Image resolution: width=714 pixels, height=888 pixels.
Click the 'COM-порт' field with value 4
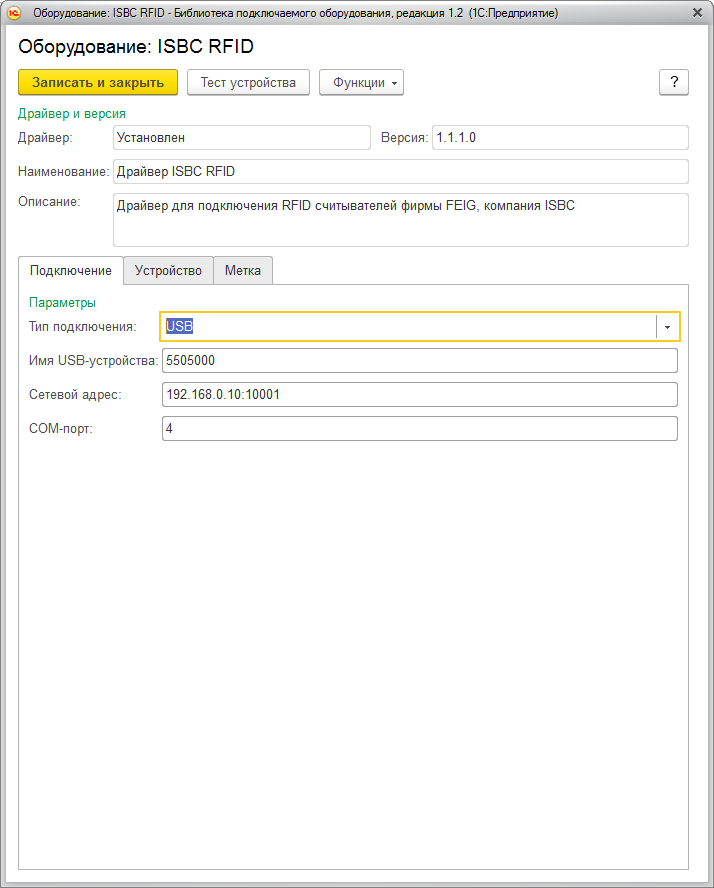pyautogui.click(x=420, y=429)
